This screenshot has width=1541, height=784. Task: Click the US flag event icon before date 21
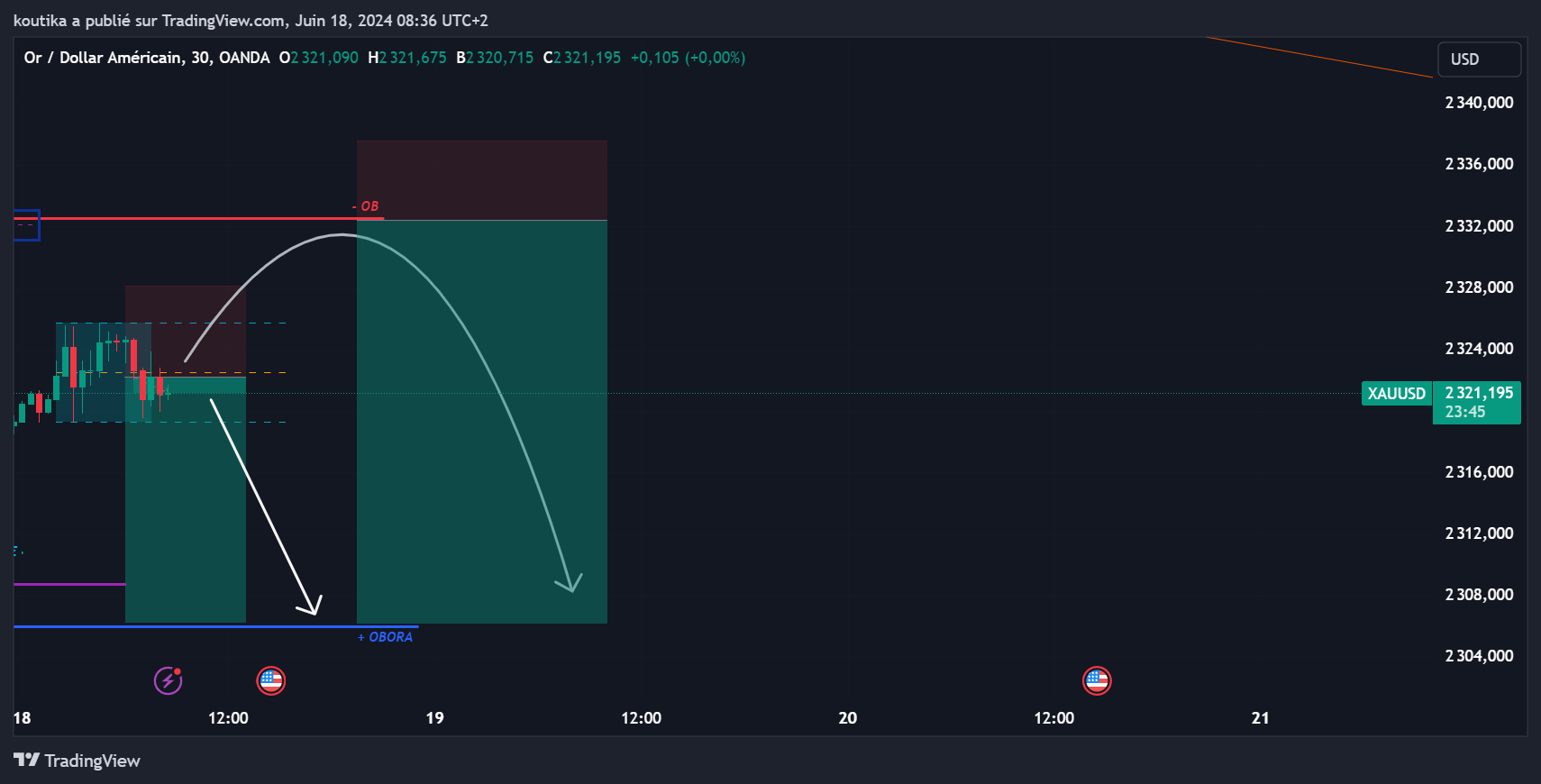click(x=1097, y=680)
